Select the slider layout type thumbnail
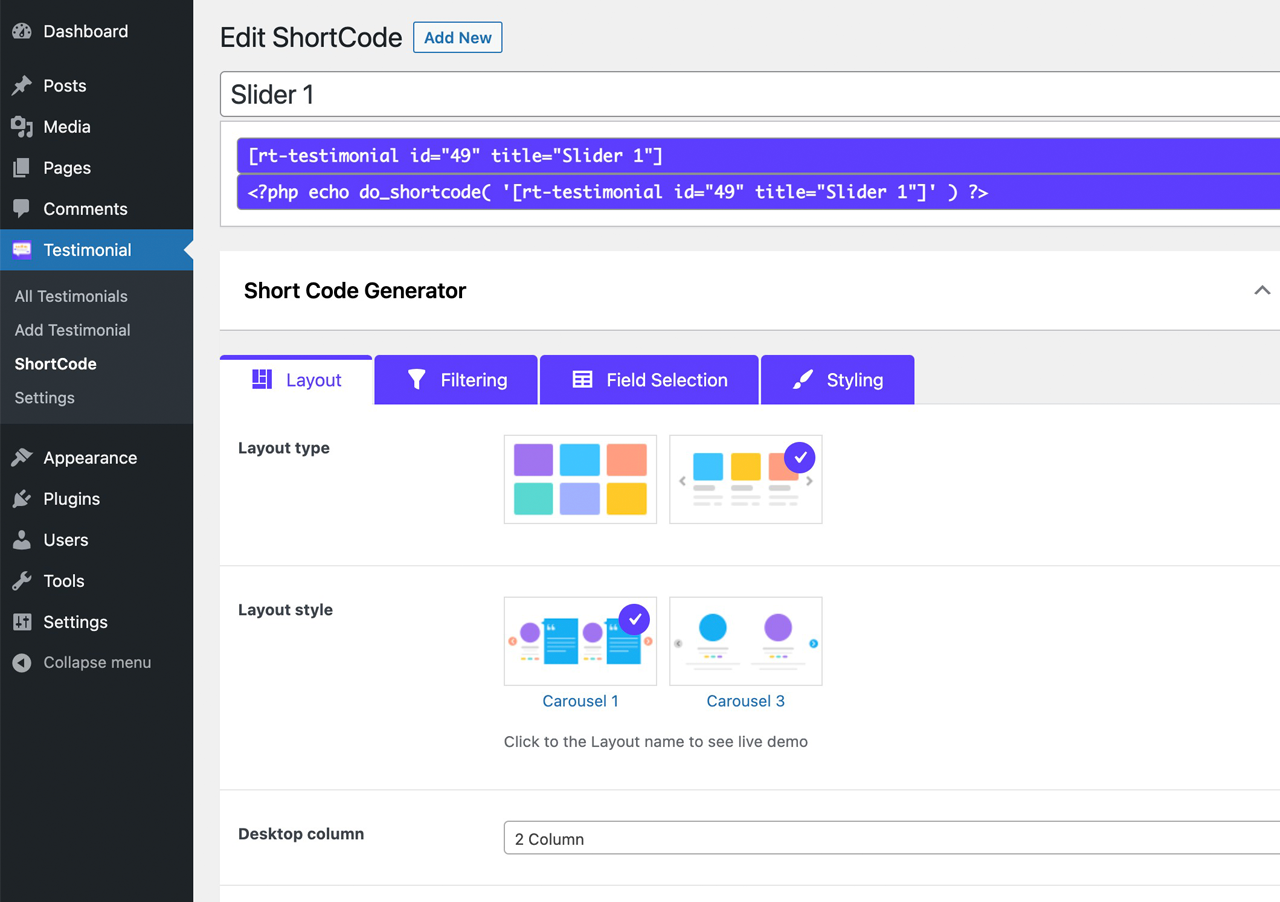This screenshot has height=902, width=1280. pyautogui.click(x=745, y=479)
